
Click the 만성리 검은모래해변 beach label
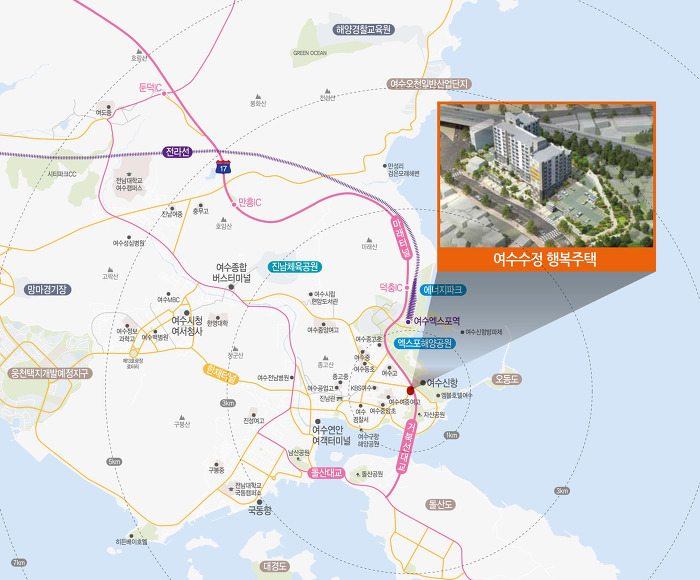coord(404,170)
